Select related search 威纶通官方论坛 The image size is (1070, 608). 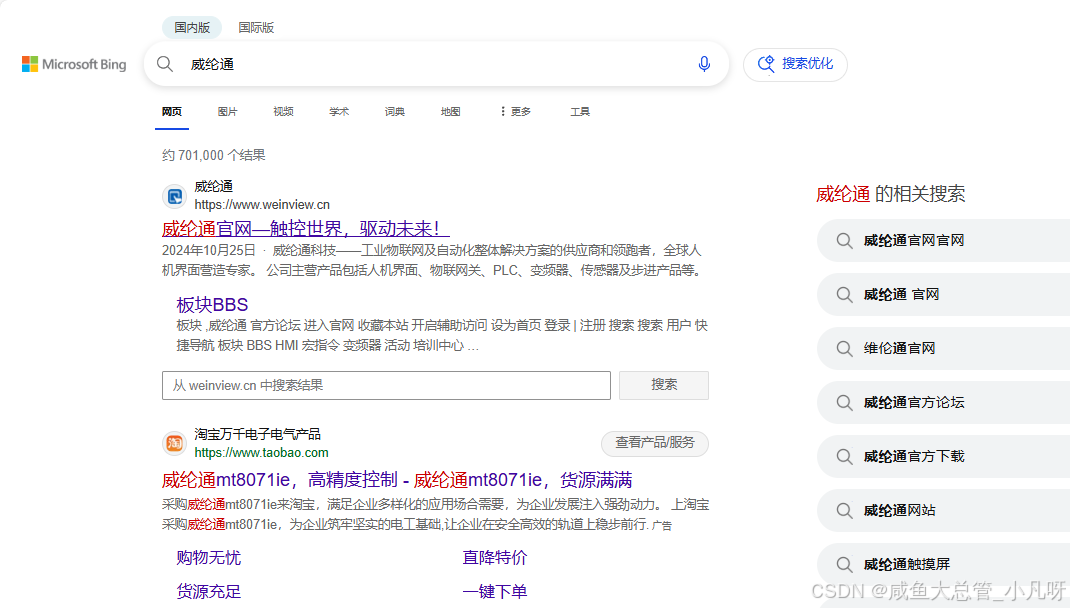pos(944,403)
